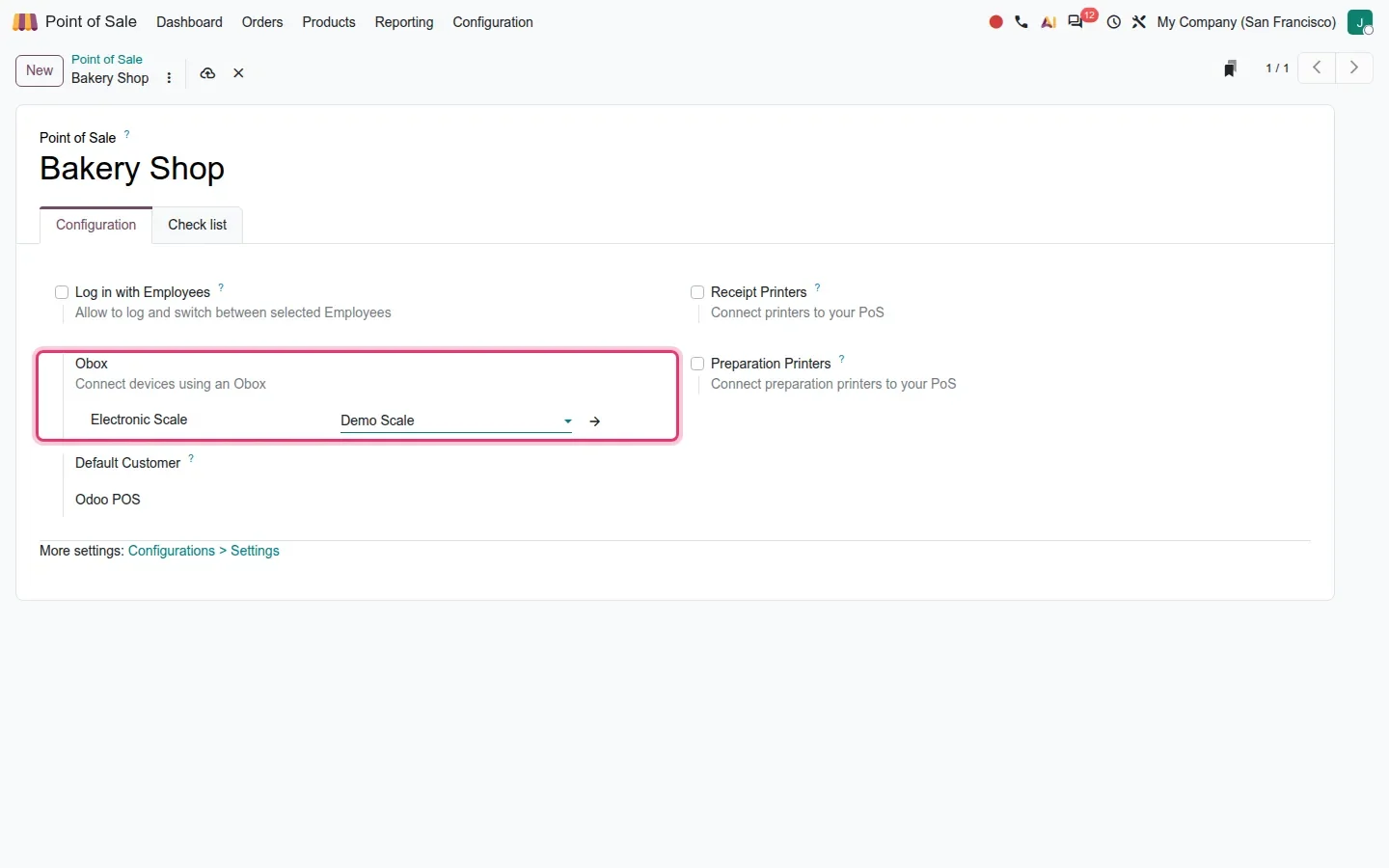Click the Default Customer label

point(128,463)
